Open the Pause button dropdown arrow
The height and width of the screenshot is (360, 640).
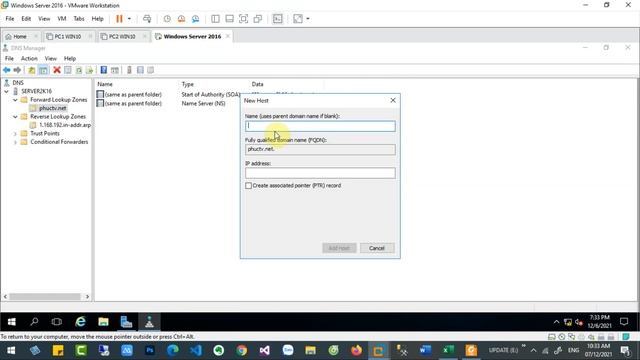129,19
